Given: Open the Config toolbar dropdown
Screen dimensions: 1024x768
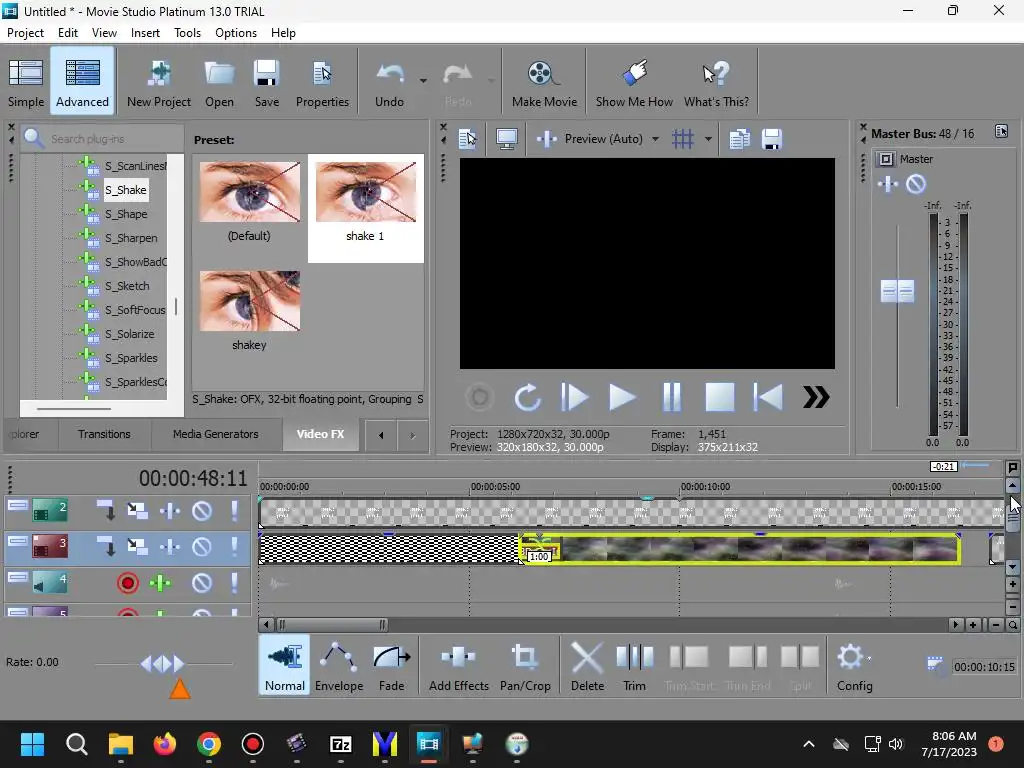Looking at the screenshot, I should (x=855, y=666).
